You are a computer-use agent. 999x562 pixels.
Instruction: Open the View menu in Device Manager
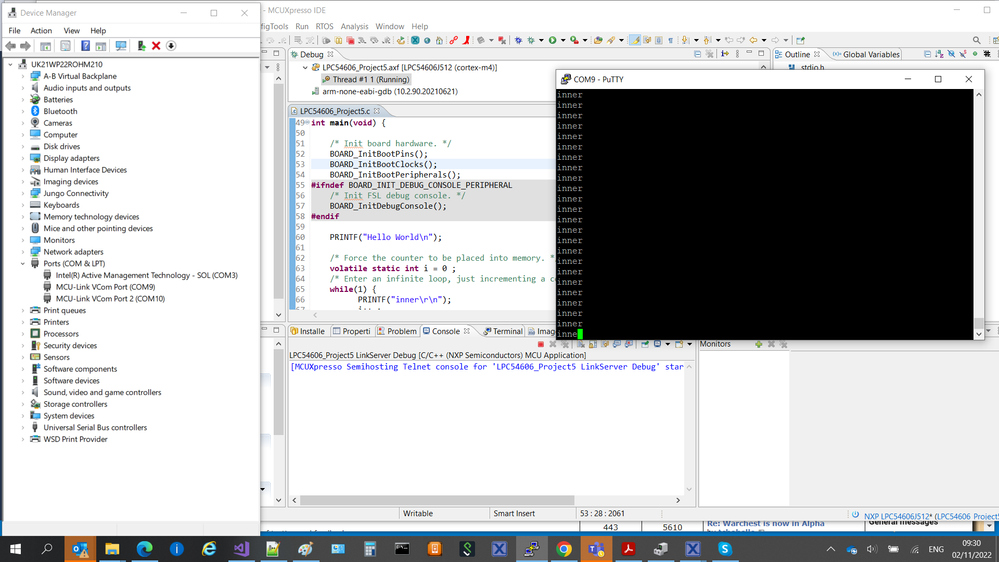(x=71, y=31)
